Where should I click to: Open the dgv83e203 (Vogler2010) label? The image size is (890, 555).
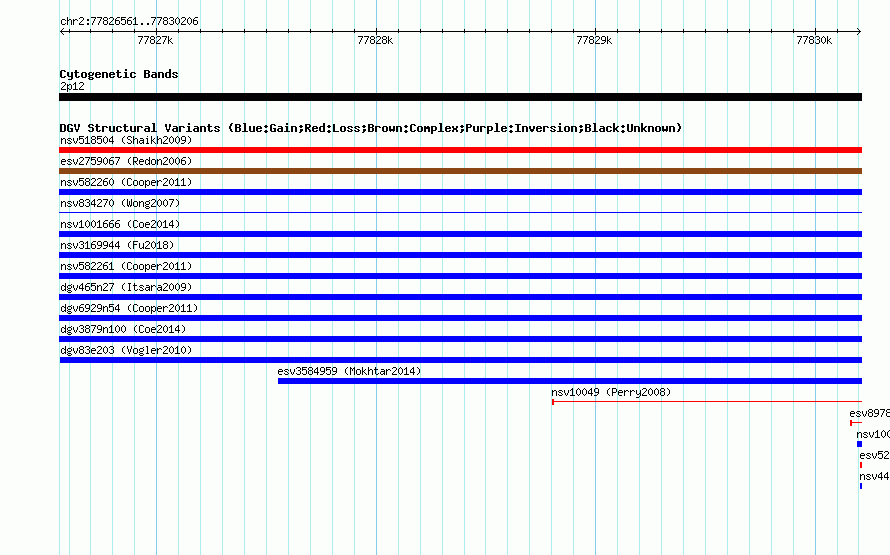[126, 350]
